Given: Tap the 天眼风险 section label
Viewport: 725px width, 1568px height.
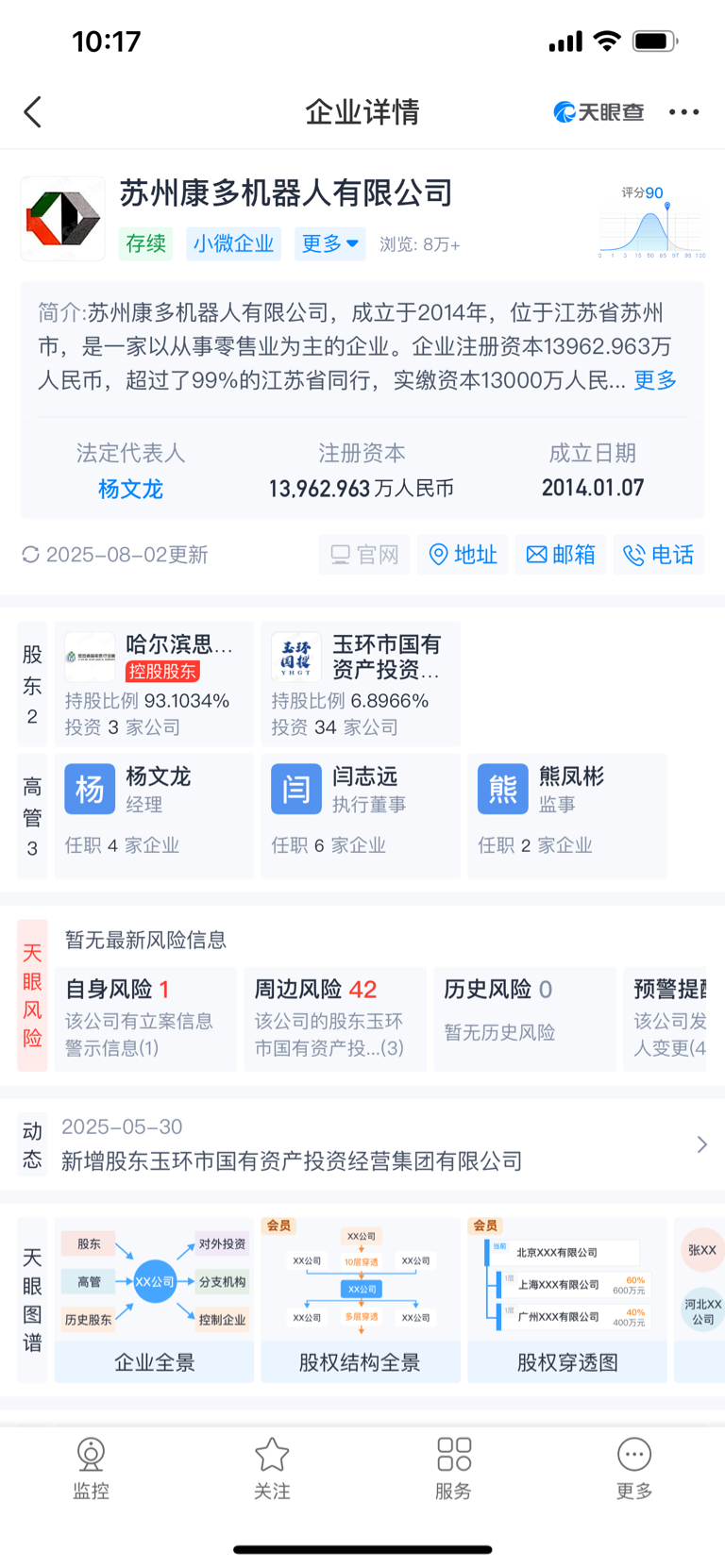Looking at the screenshot, I should point(32,995).
